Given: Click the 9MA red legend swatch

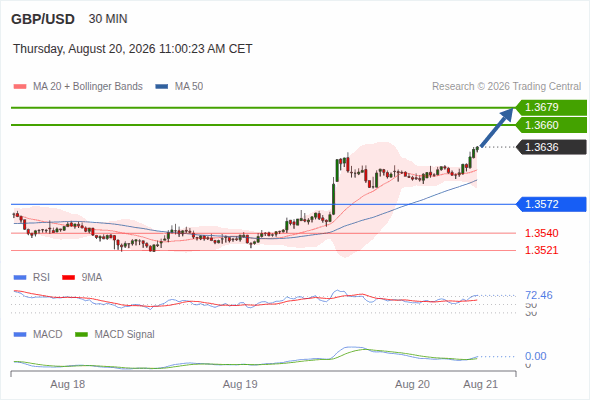Looking at the screenshot, I should pyautogui.click(x=68, y=278).
